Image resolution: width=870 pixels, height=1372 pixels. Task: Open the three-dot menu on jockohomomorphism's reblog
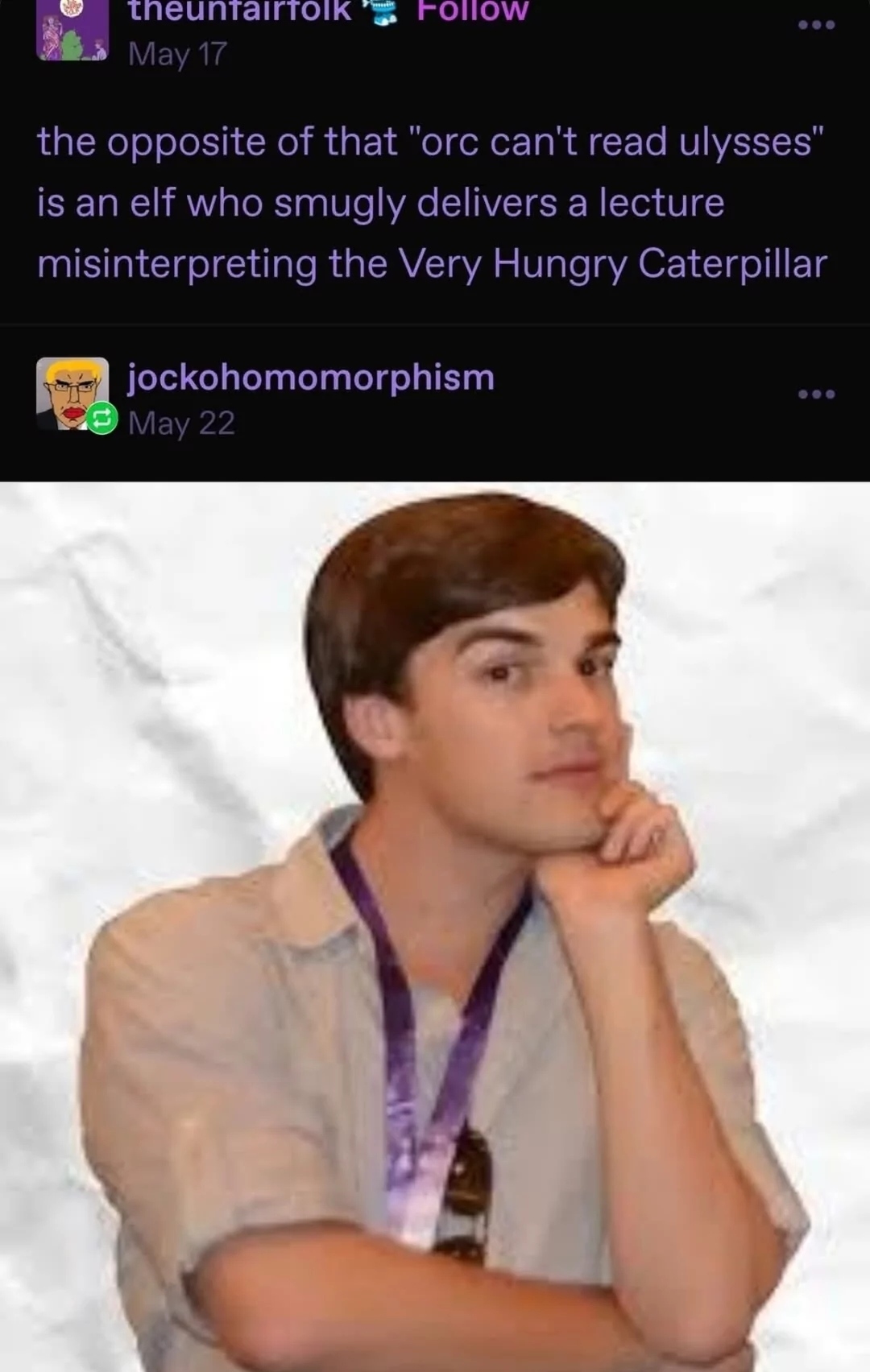(816, 394)
